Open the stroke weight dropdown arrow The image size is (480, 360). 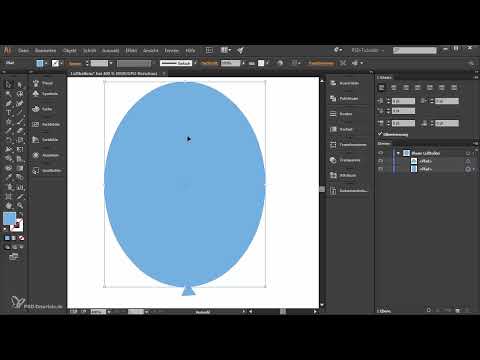click(x=111, y=63)
